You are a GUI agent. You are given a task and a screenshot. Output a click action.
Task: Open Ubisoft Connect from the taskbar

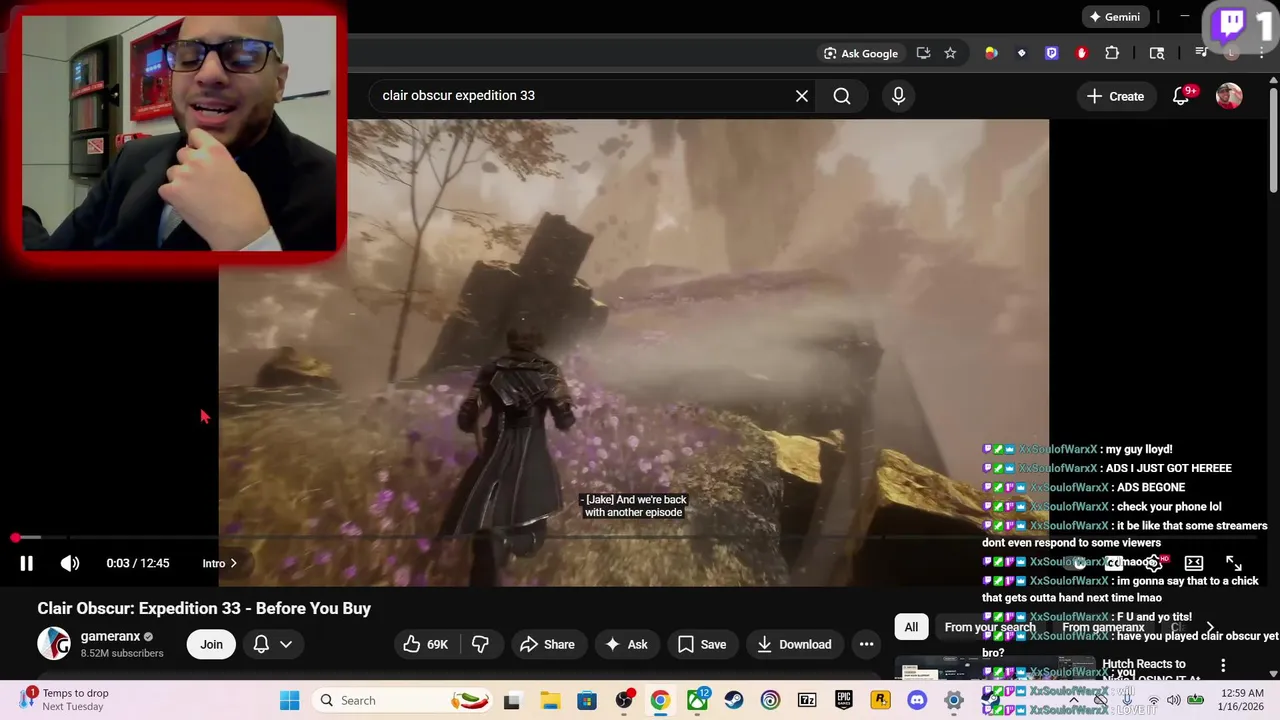(x=770, y=700)
